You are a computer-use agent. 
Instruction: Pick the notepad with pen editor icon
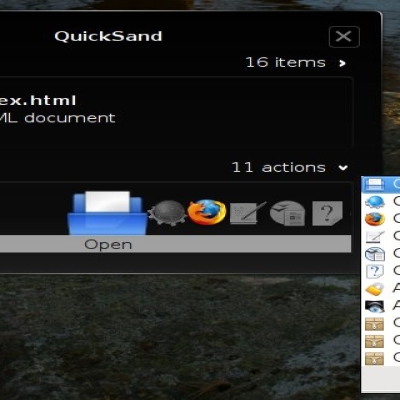248,213
